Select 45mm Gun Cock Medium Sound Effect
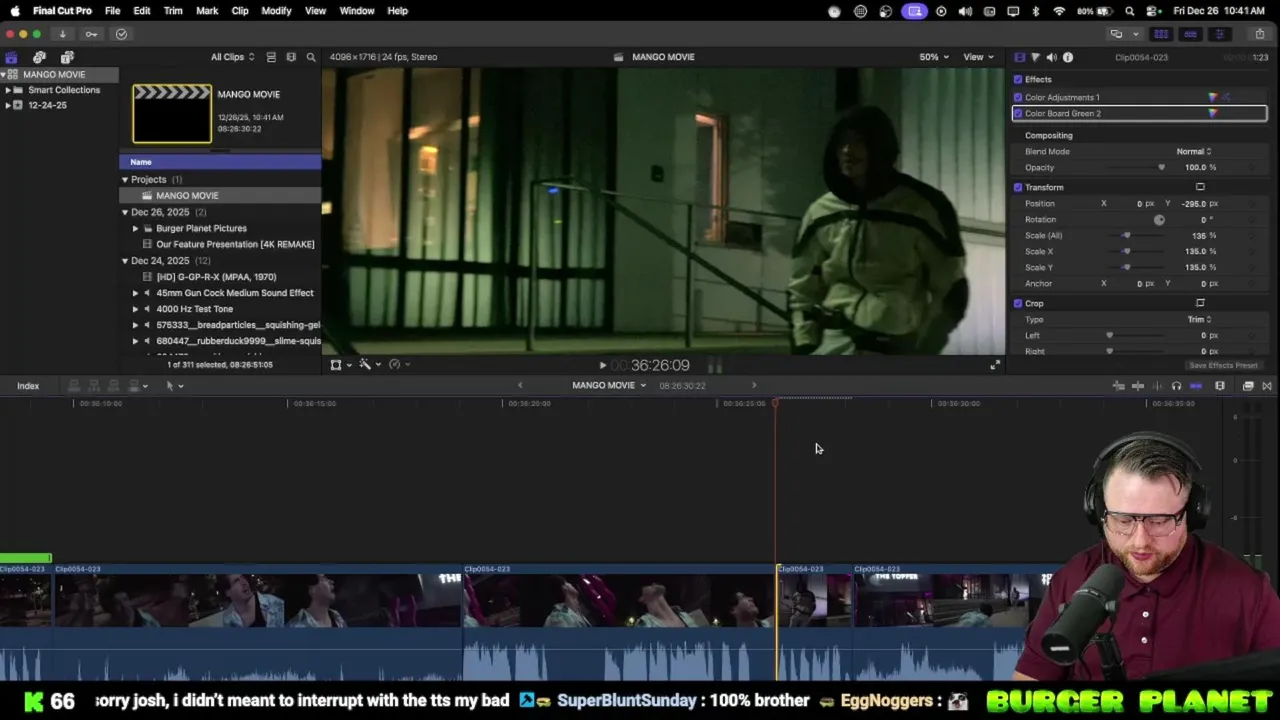Image resolution: width=1280 pixels, height=720 pixels. coord(234,293)
